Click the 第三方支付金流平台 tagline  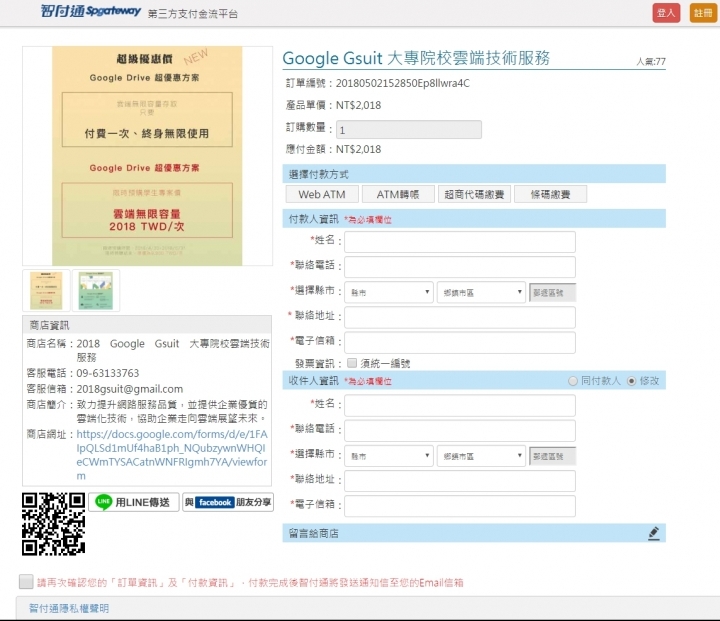click(x=193, y=14)
